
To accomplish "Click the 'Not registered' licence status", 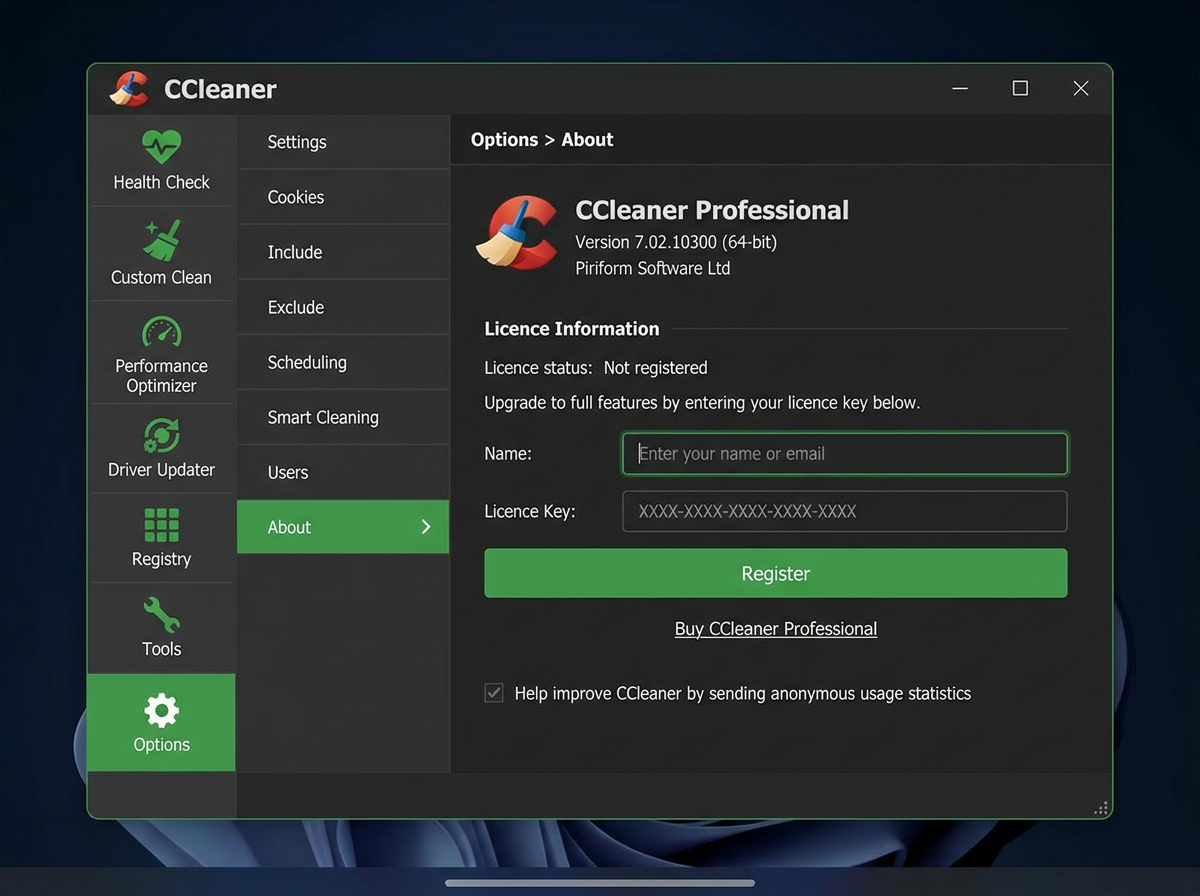I will (x=656, y=368).
